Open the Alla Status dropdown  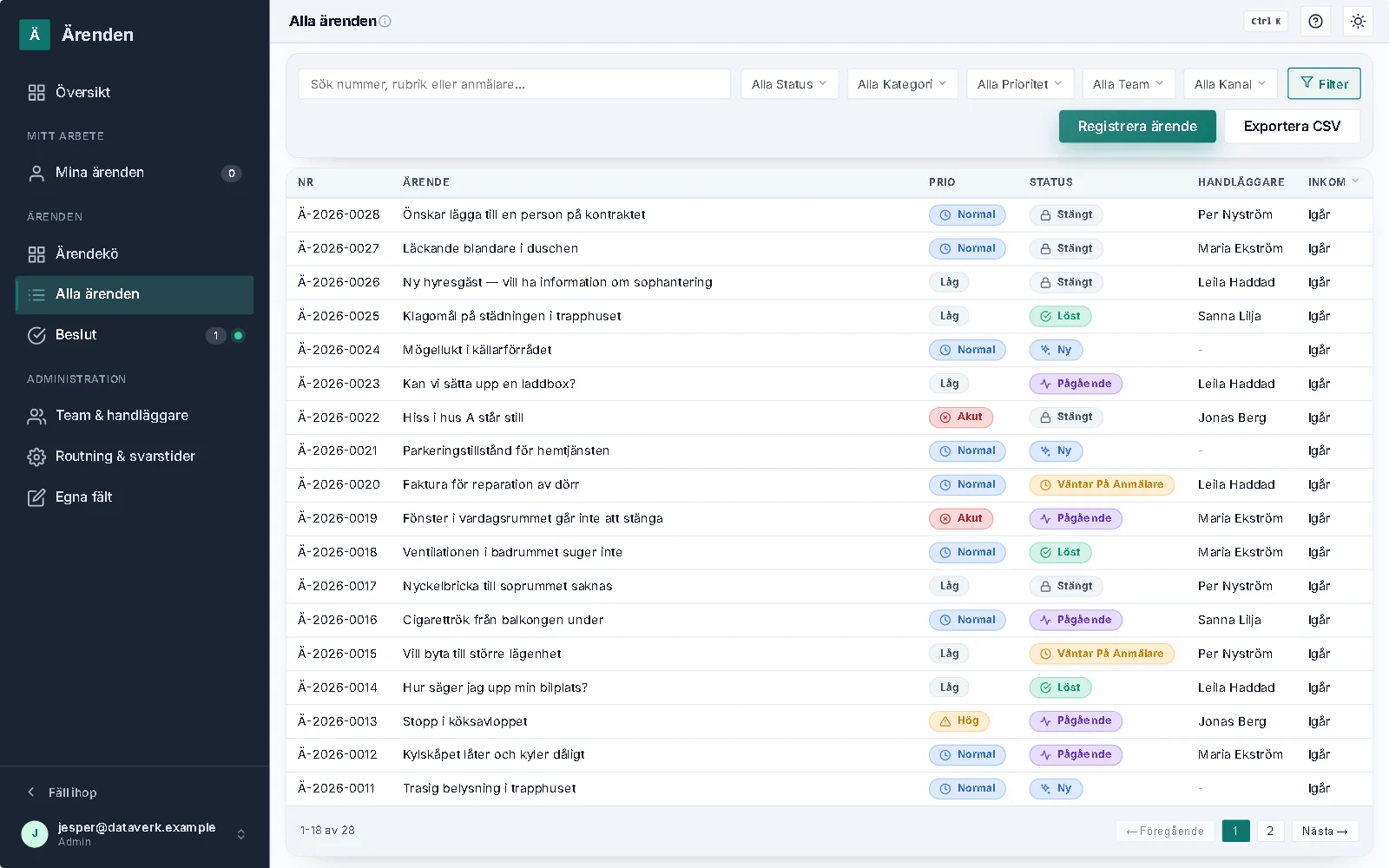tap(789, 84)
